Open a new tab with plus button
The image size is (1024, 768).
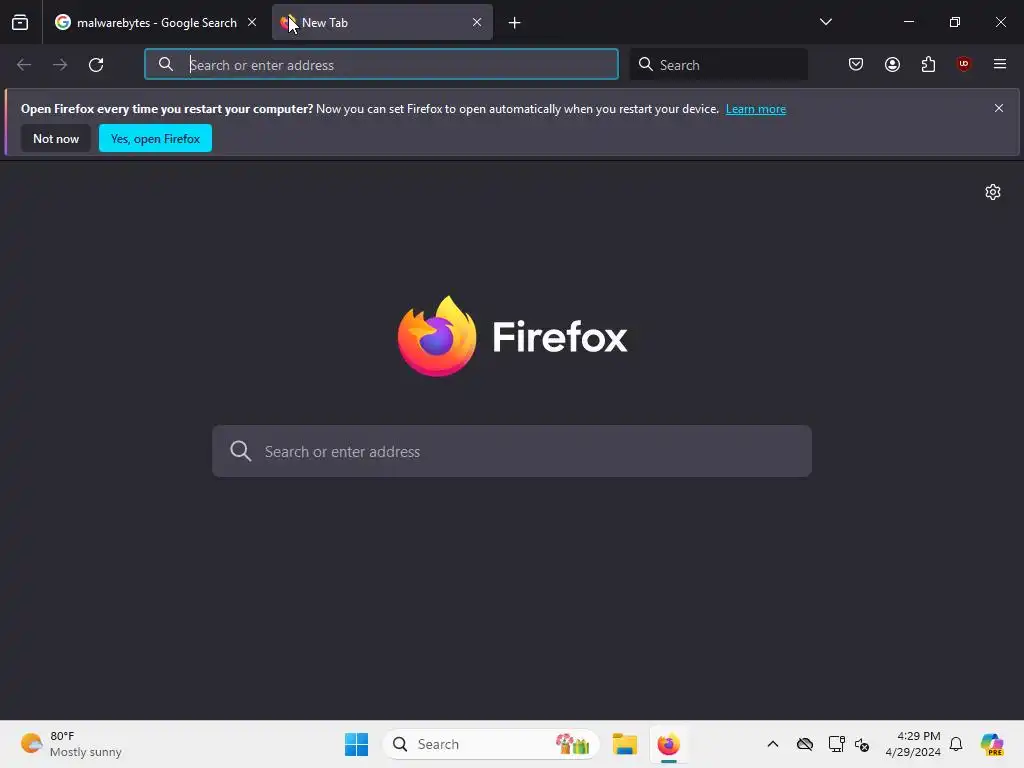tap(515, 23)
